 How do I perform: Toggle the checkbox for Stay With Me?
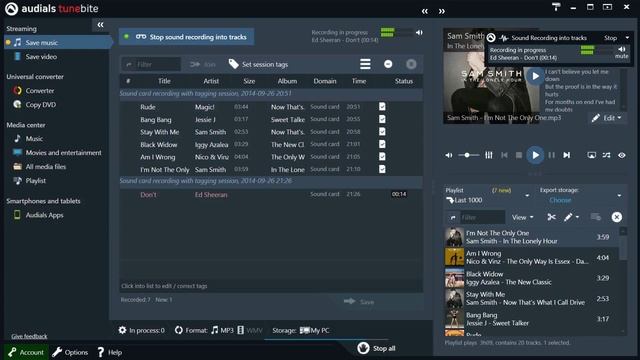coord(382,131)
